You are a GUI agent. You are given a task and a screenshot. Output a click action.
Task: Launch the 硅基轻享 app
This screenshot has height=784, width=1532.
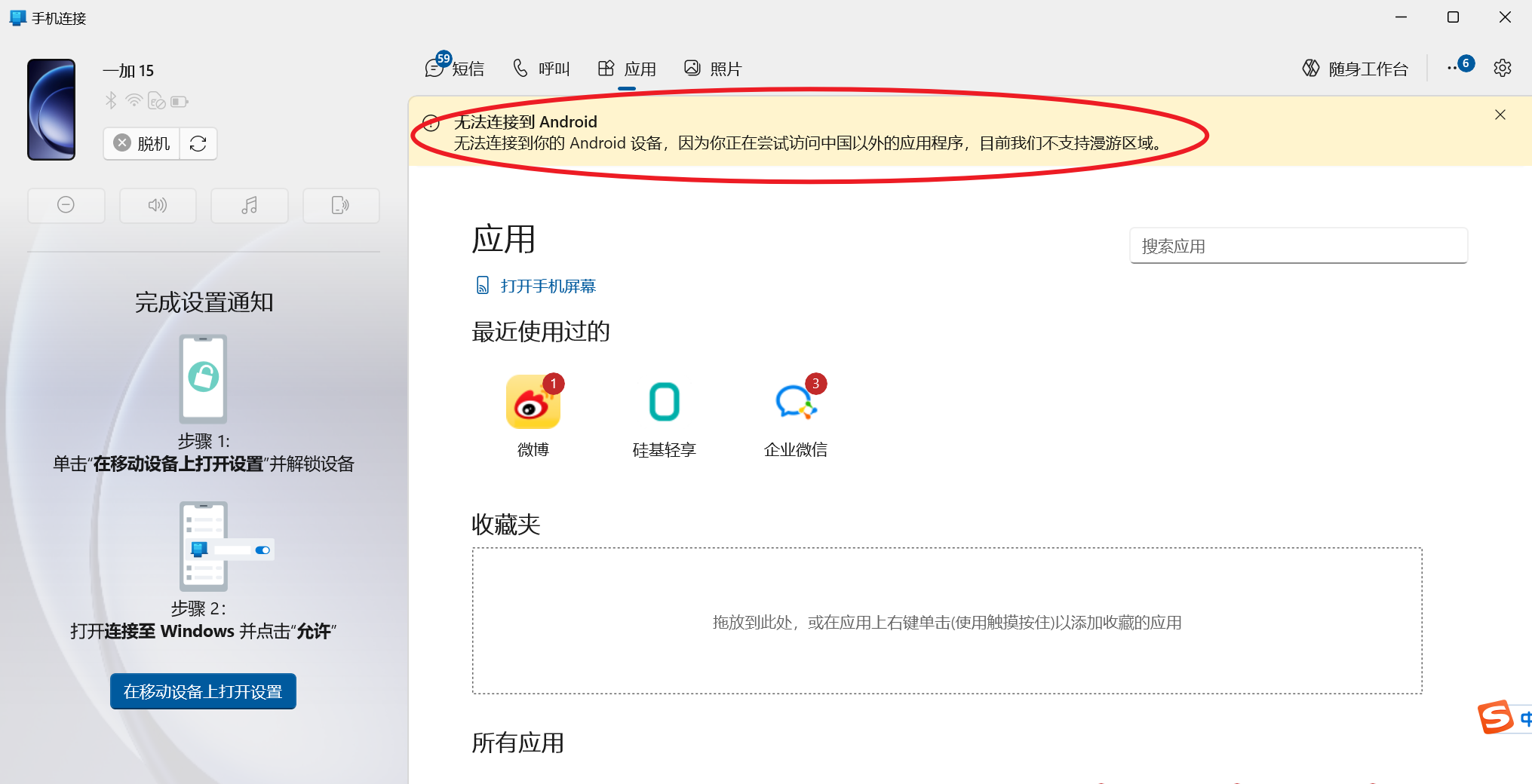[664, 415]
